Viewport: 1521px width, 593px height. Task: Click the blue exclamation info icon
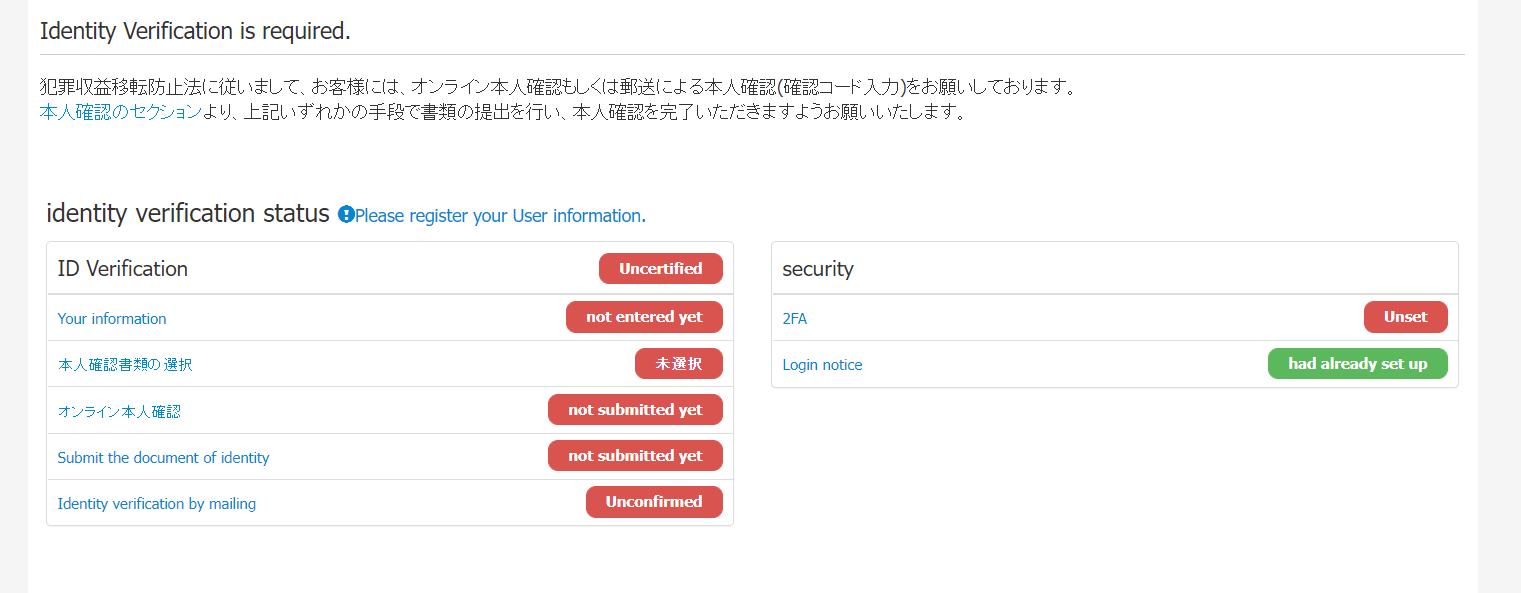346,214
